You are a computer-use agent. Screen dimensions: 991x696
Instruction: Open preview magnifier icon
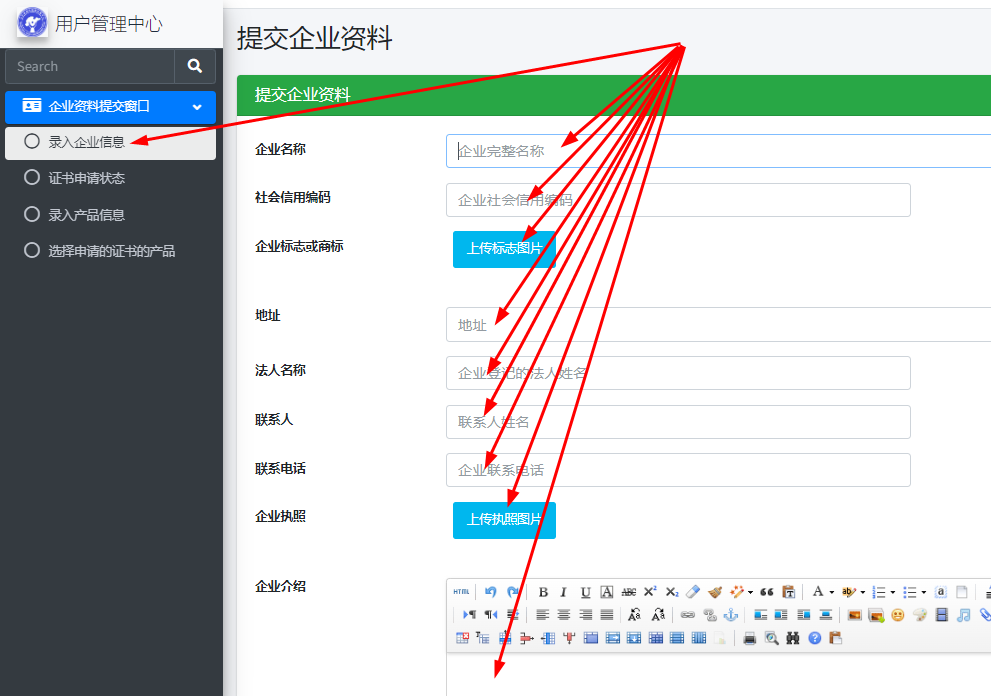771,638
